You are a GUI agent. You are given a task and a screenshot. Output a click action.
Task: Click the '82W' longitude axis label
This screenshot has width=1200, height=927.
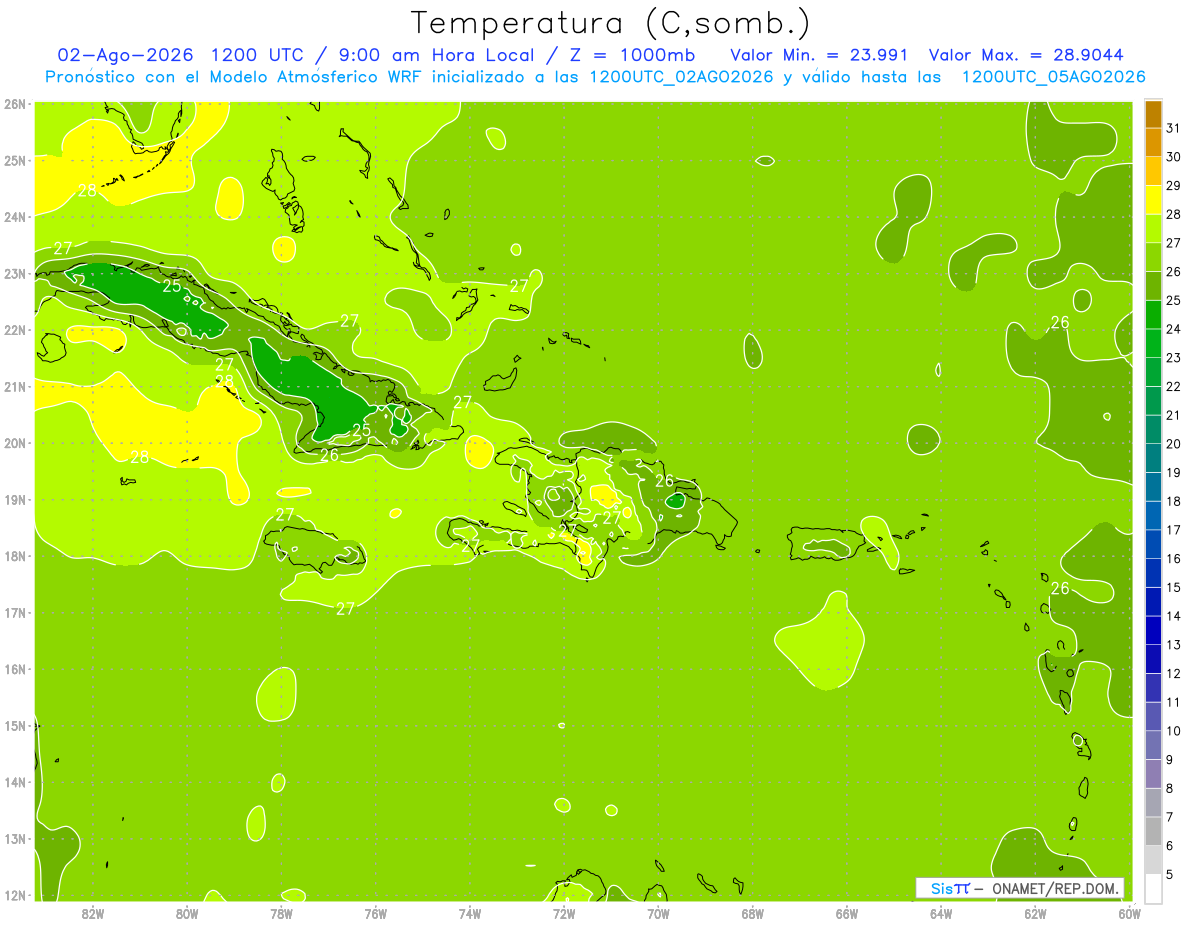tap(93, 913)
